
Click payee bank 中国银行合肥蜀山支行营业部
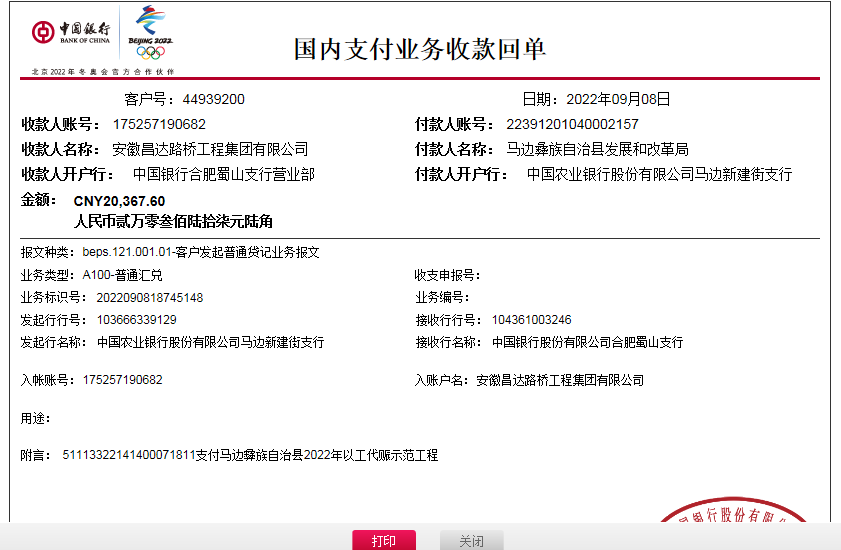(224, 174)
